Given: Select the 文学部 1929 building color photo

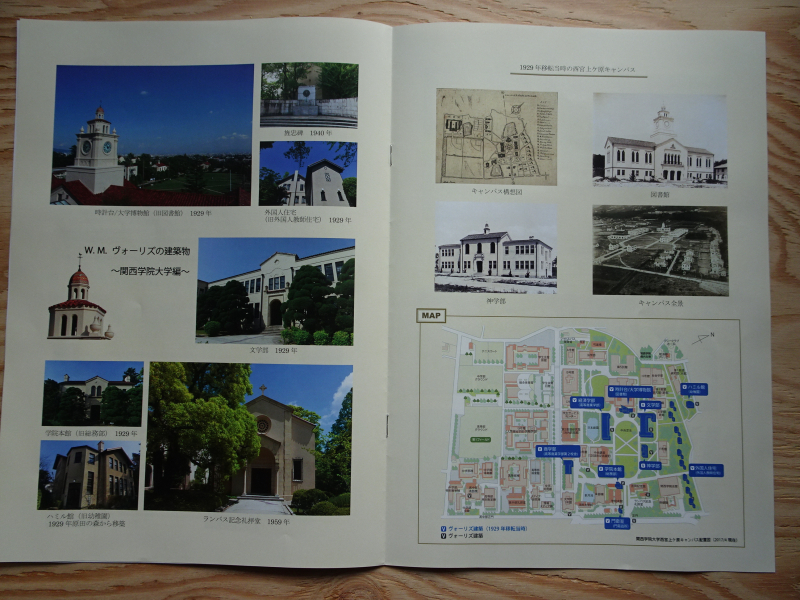Looking at the screenshot, I should click(x=276, y=291).
